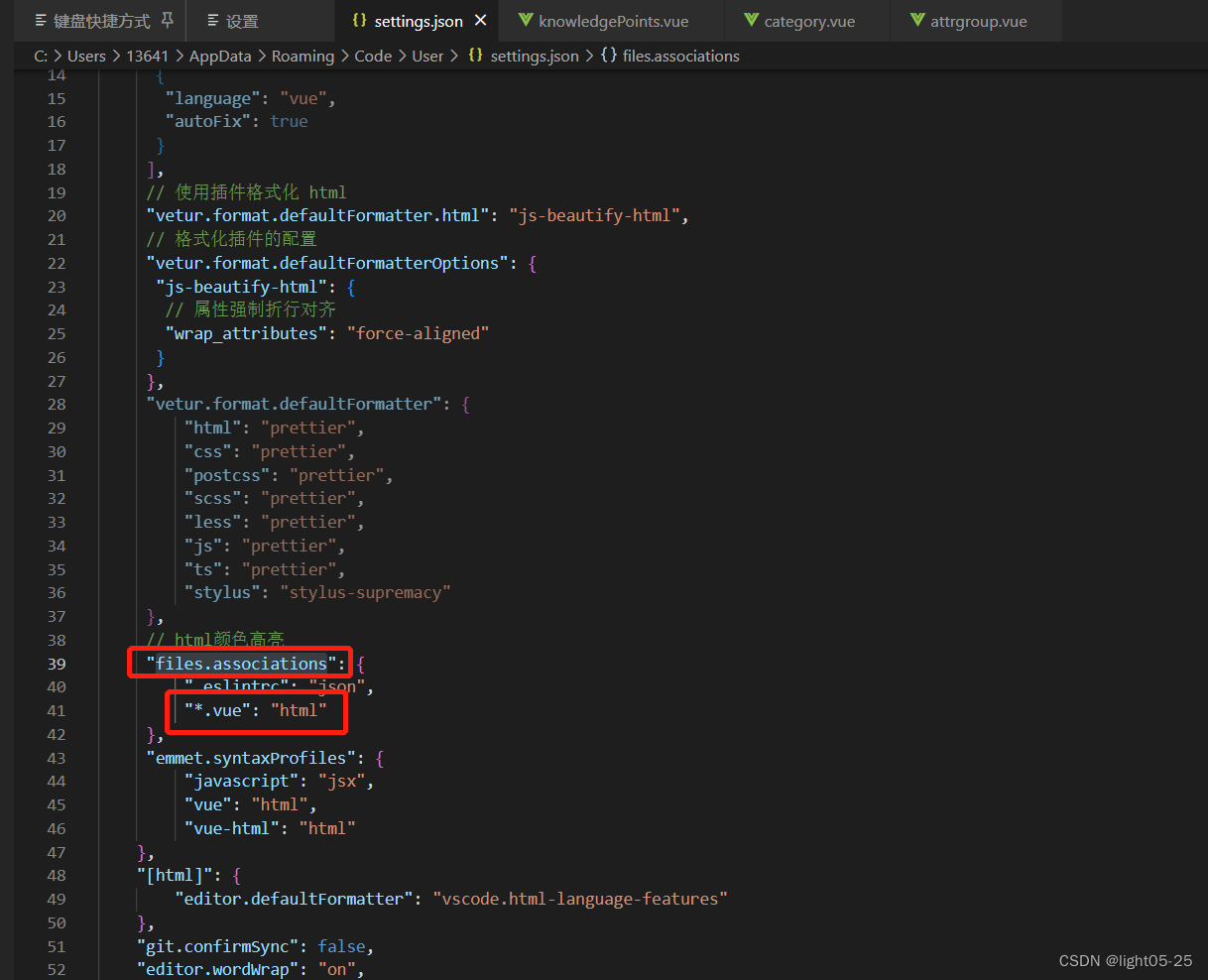Click the Vue icon on knowledgePoints.vue tab
1208x980 pixels.
(526, 20)
